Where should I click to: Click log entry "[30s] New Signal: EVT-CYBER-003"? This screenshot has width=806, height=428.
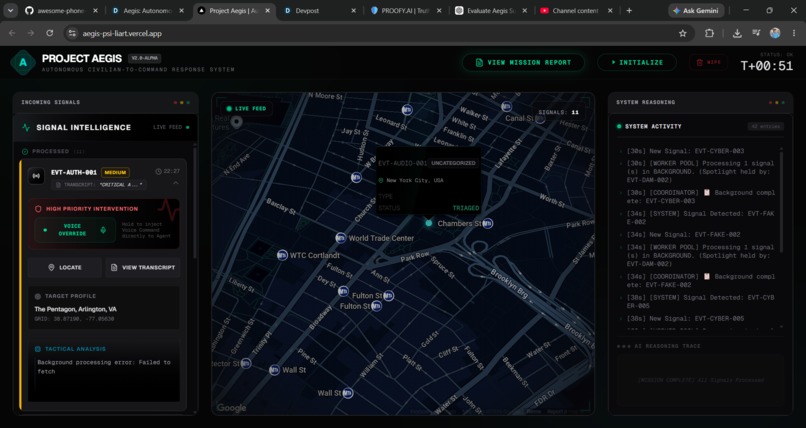[685, 151]
